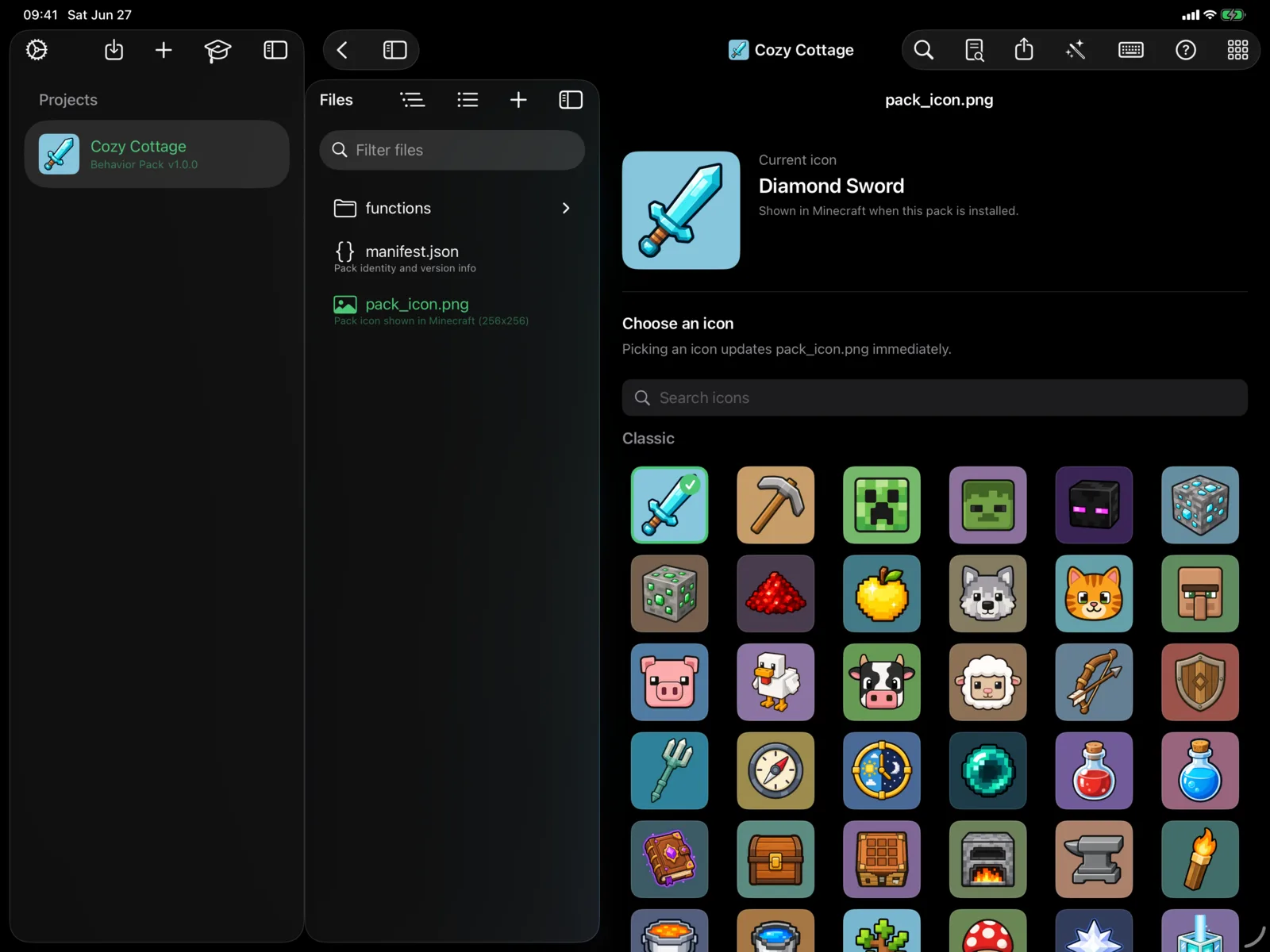The image size is (1270, 952).
Task: Focus the Search icons field
Action: click(935, 397)
